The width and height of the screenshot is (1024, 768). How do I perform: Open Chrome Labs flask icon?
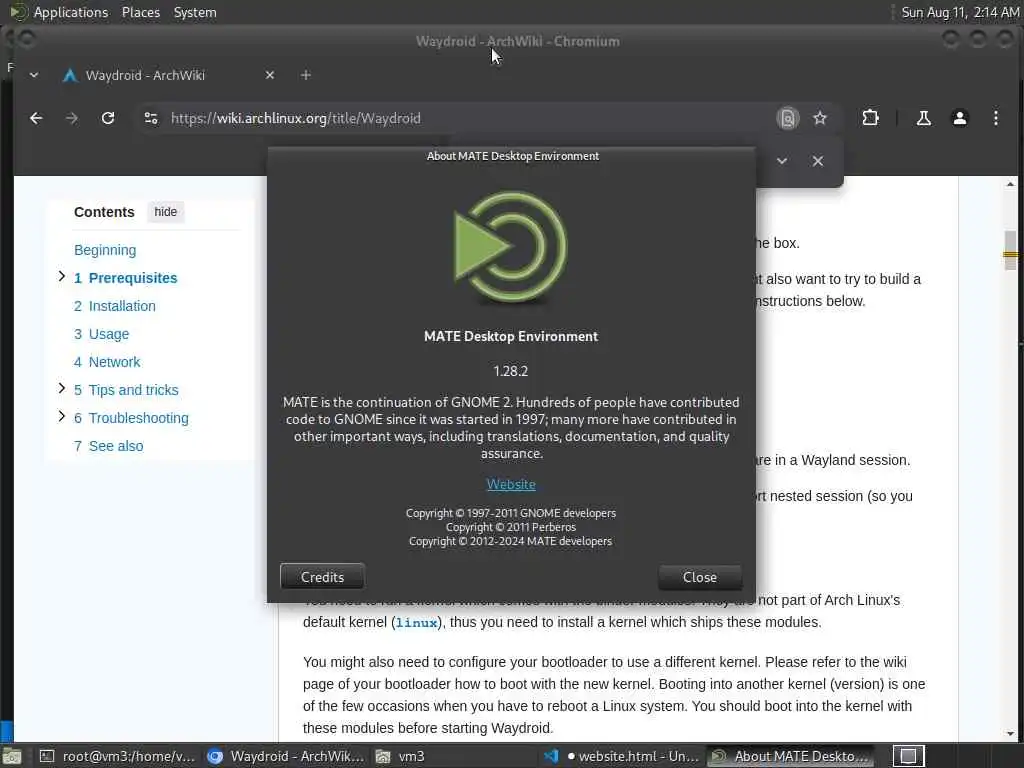pos(923,118)
